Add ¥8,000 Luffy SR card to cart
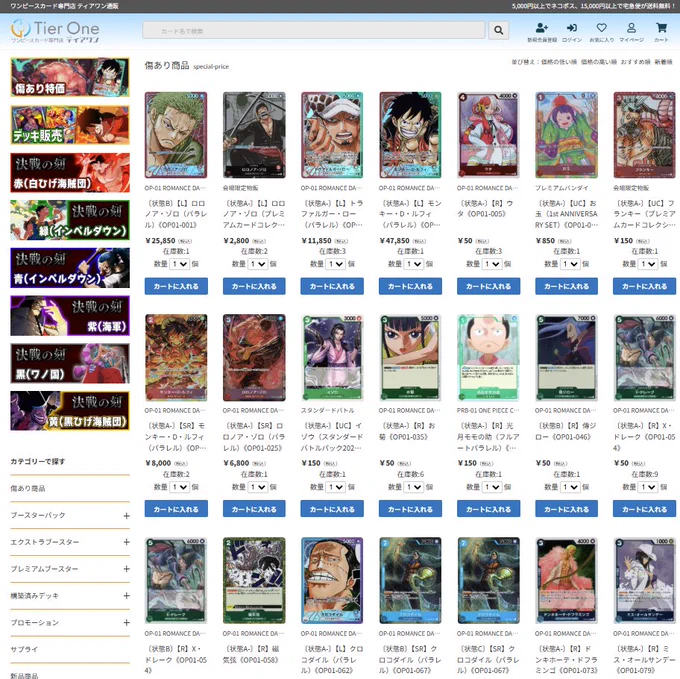The image size is (680, 679). point(176,509)
